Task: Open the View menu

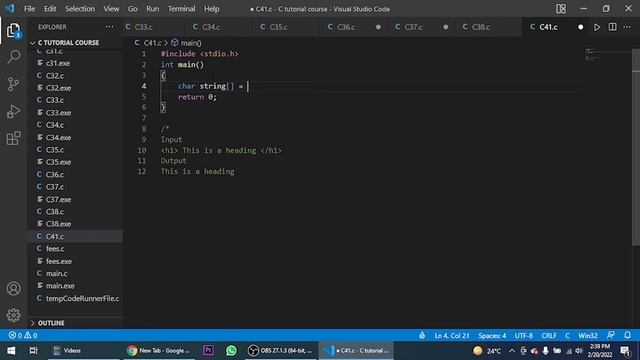Action: coord(111,9)
